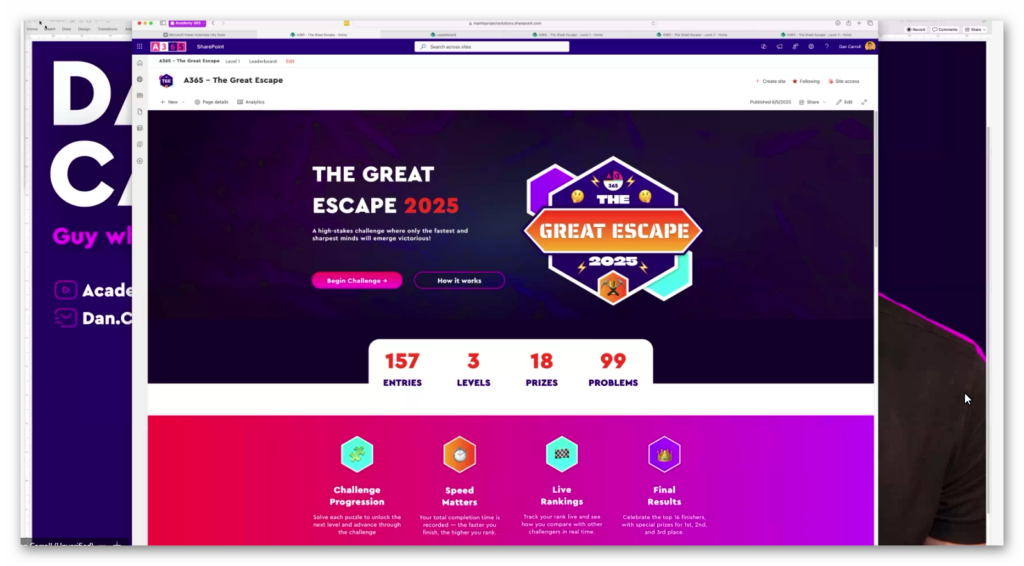Click the page's vertical scrollbar

(876, 176)
